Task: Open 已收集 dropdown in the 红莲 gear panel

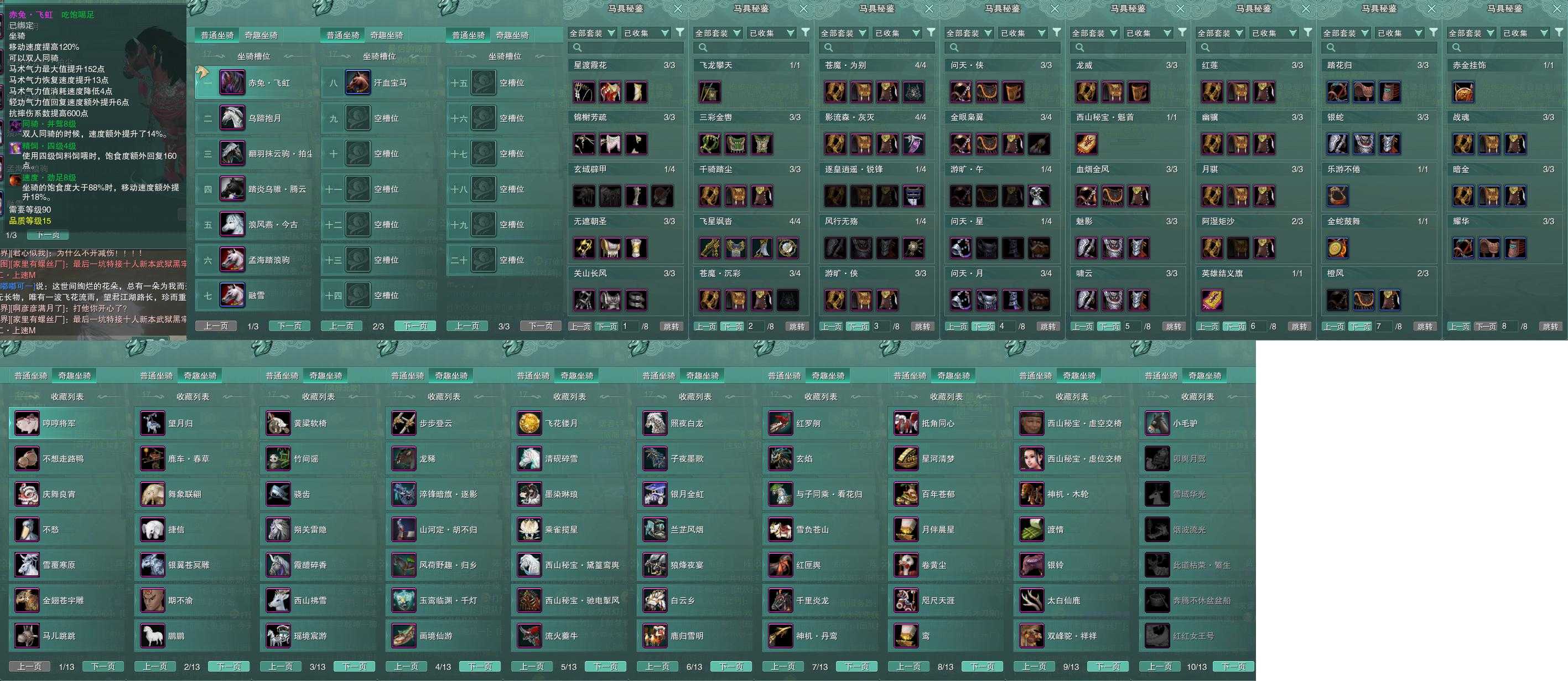Action: [x=1275, y=33]
